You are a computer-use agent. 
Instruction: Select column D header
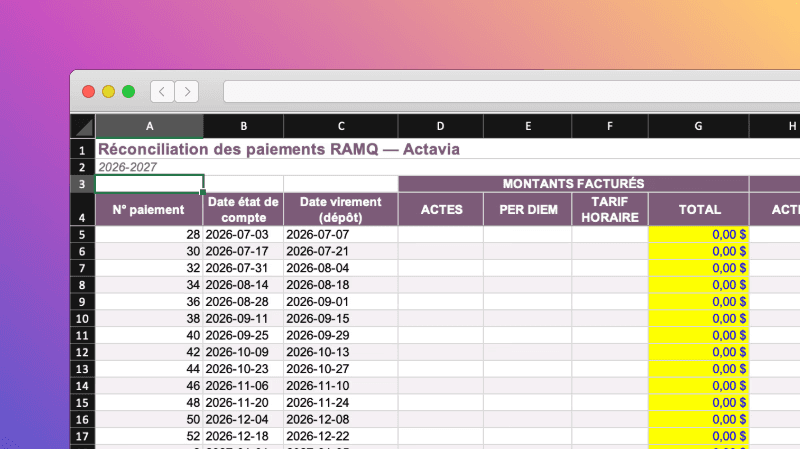click(x=440, y=127)
